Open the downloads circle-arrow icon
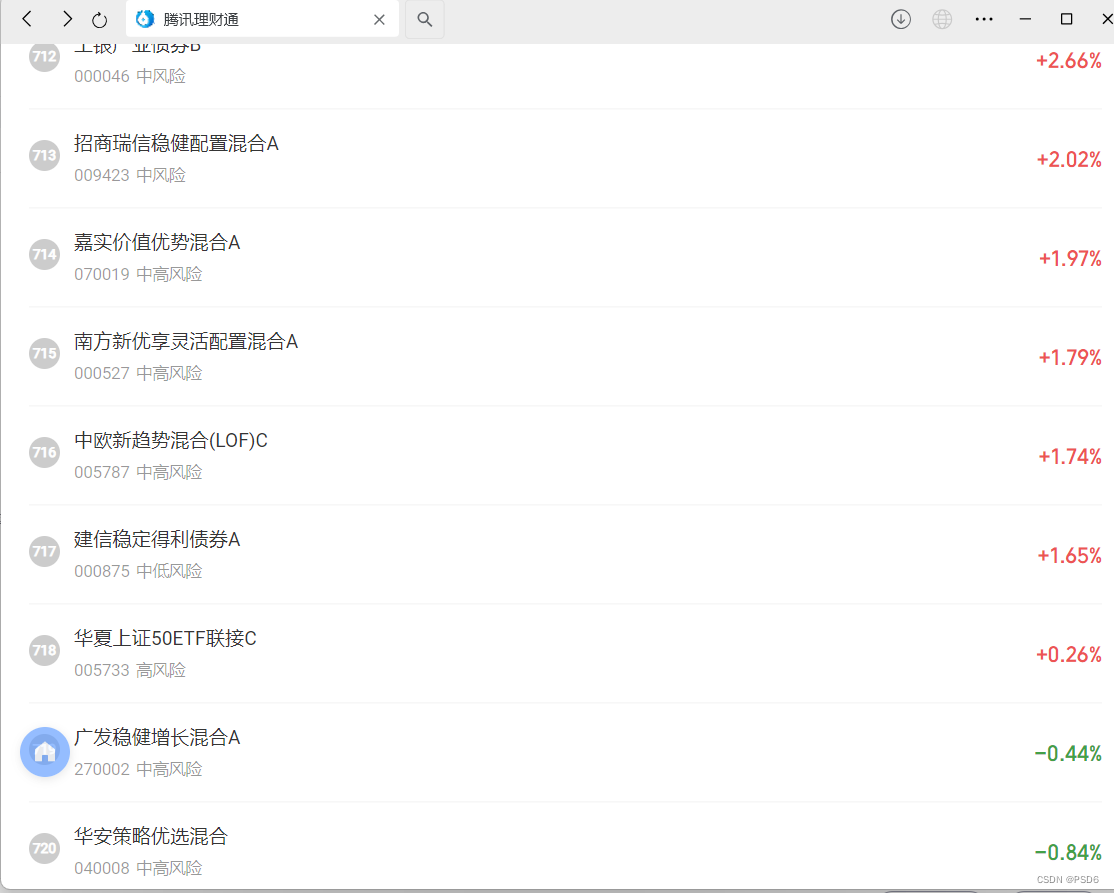1114x893 pixels. [x=901, y=19]
